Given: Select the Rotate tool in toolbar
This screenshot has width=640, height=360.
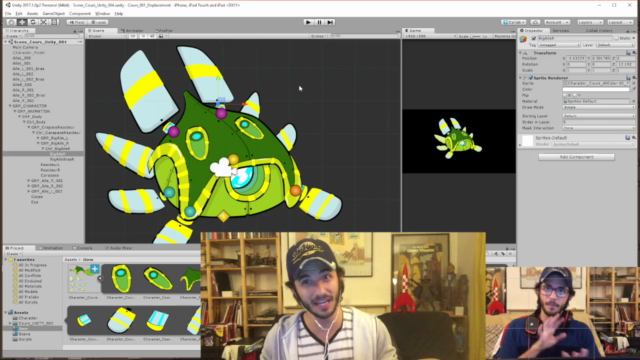Looking at the screenshot, I should click(33, 22).
